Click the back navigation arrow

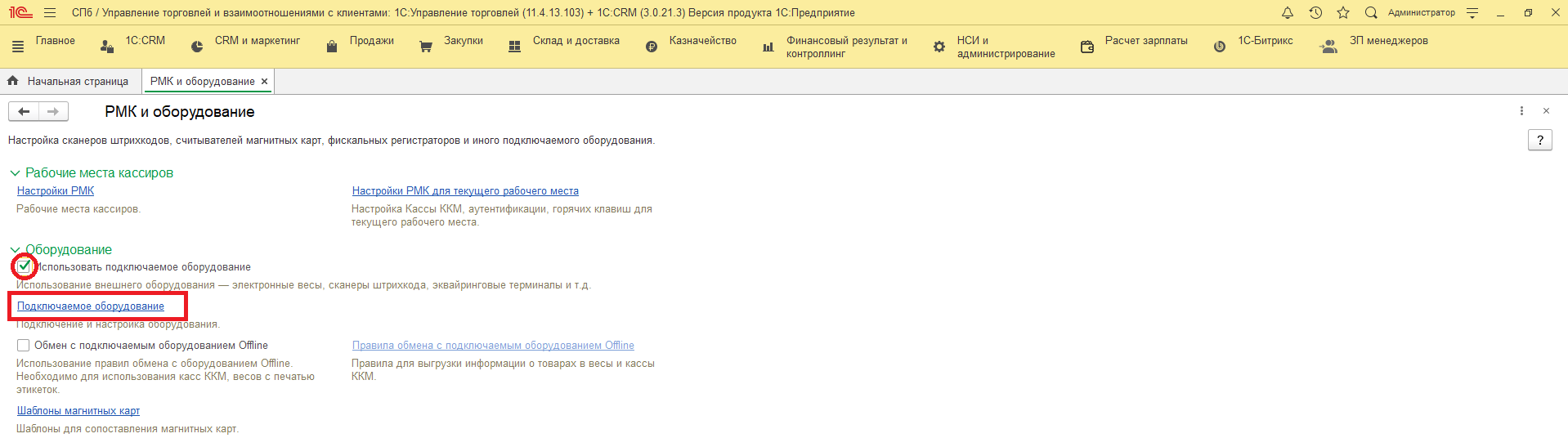pyautogui.click(x=24, y=112)
